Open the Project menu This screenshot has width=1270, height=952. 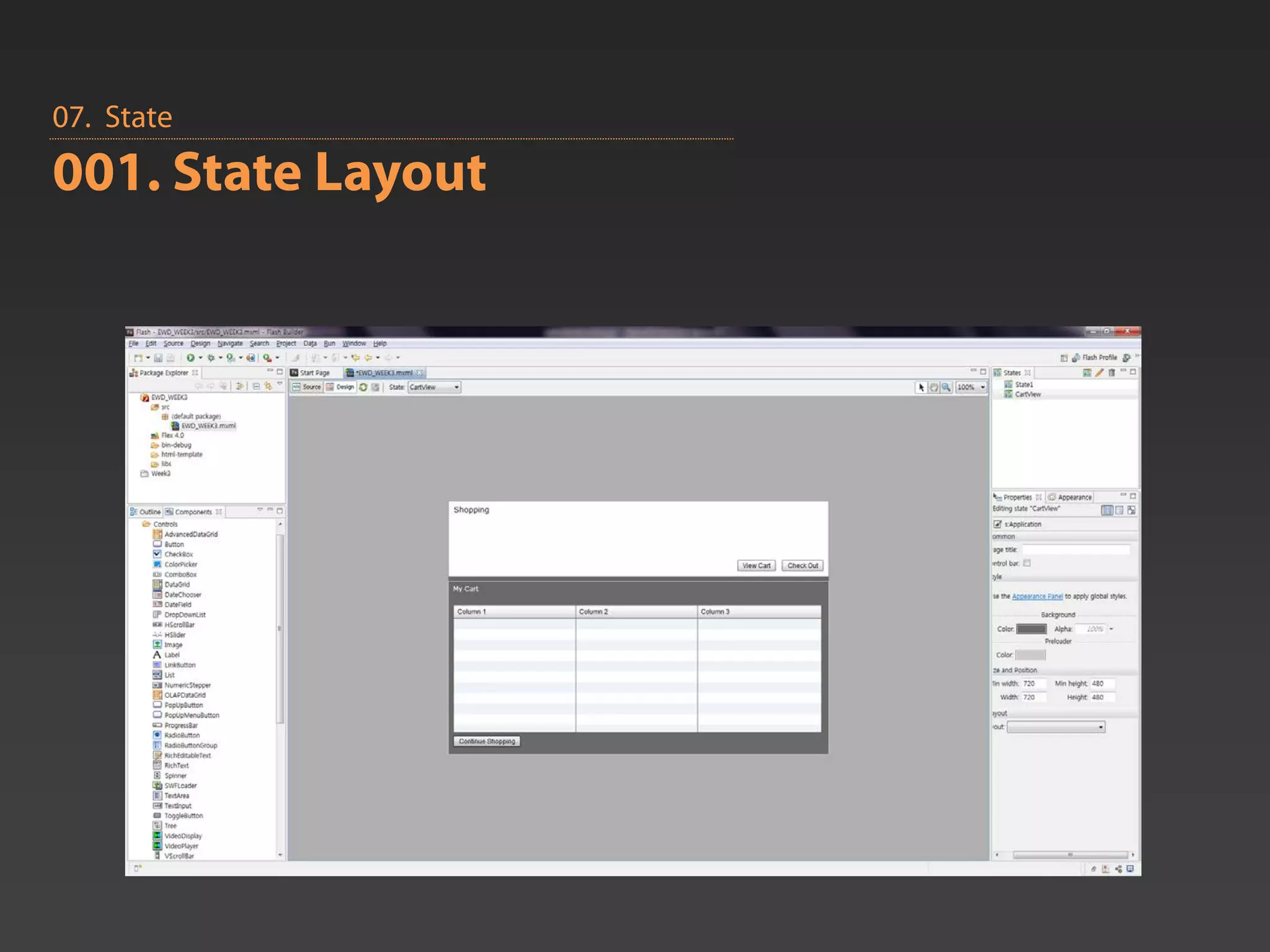tap(286, 343)
